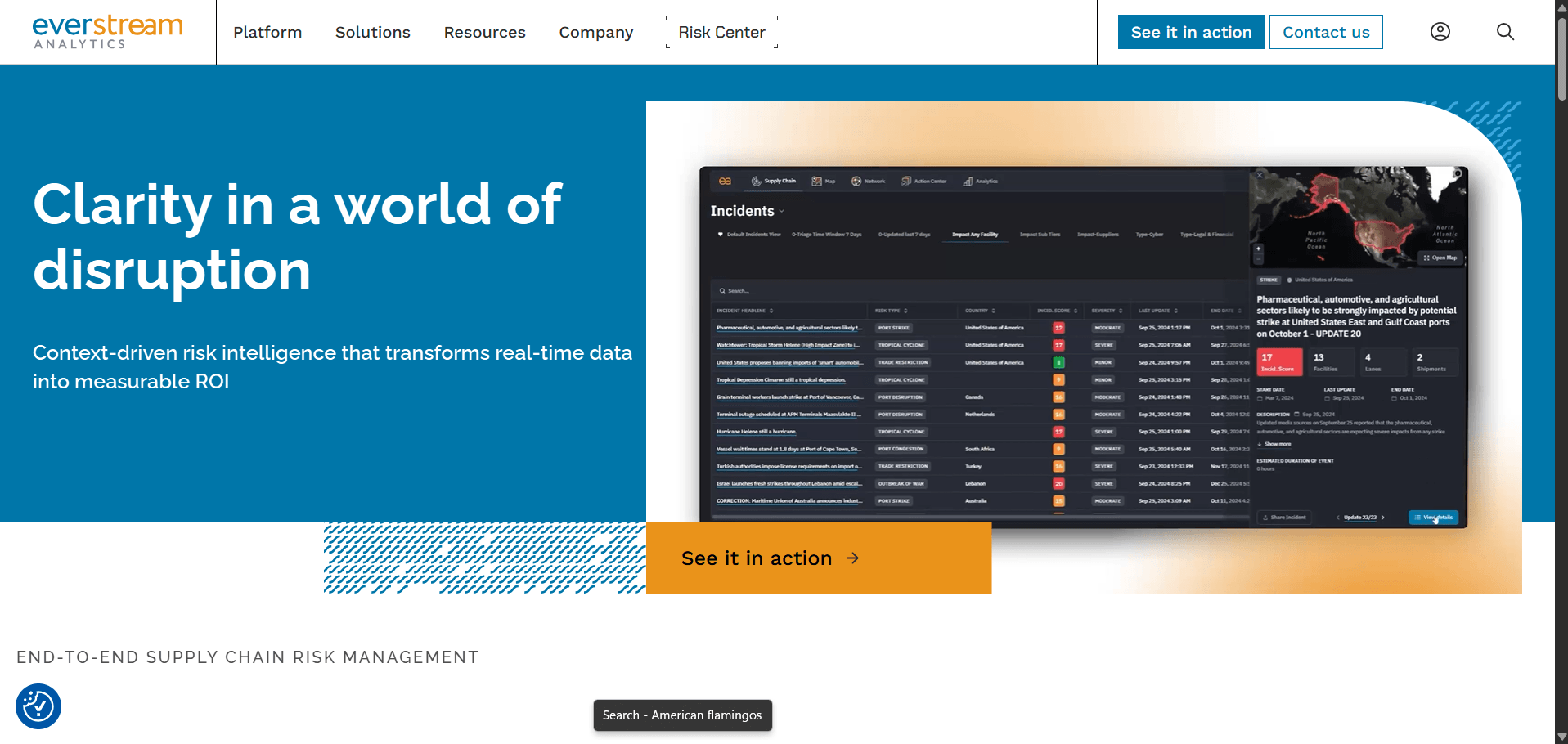Open site search with magnifier icon
Screen dimensions: 1568x744
[x=1505, y=32]
